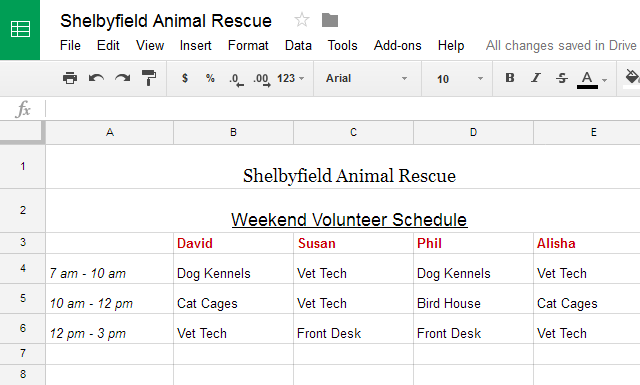Expand the 123 more formats dropdown
Image resolution: width=640 pixels, height=385 pixels.
point(291,78)
